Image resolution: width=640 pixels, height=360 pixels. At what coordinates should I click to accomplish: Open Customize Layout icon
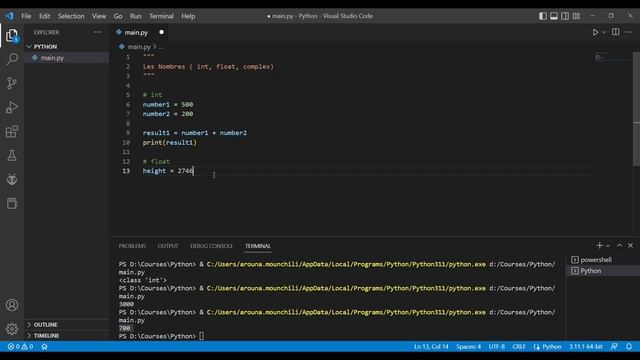coord(576,16)
